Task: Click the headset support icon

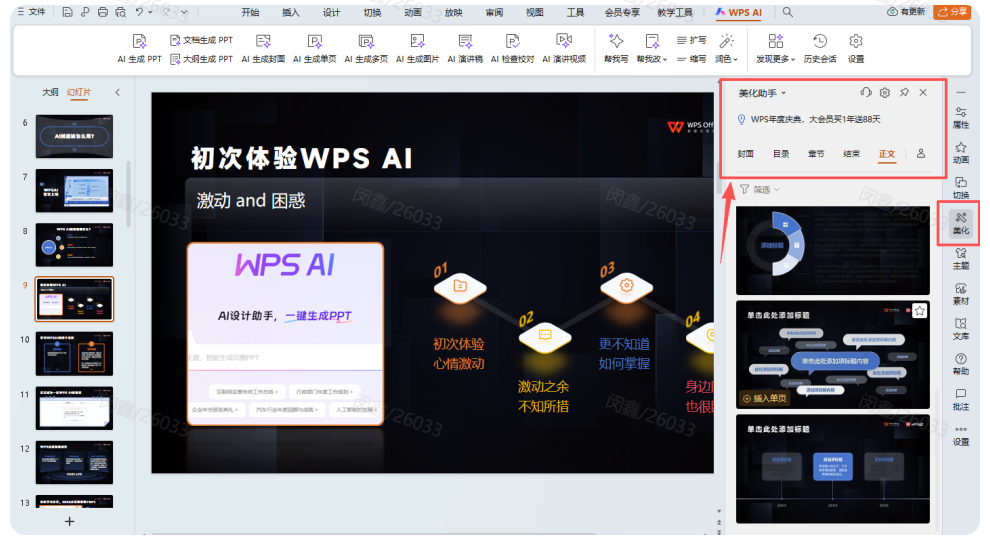Action: pos(866,92)
